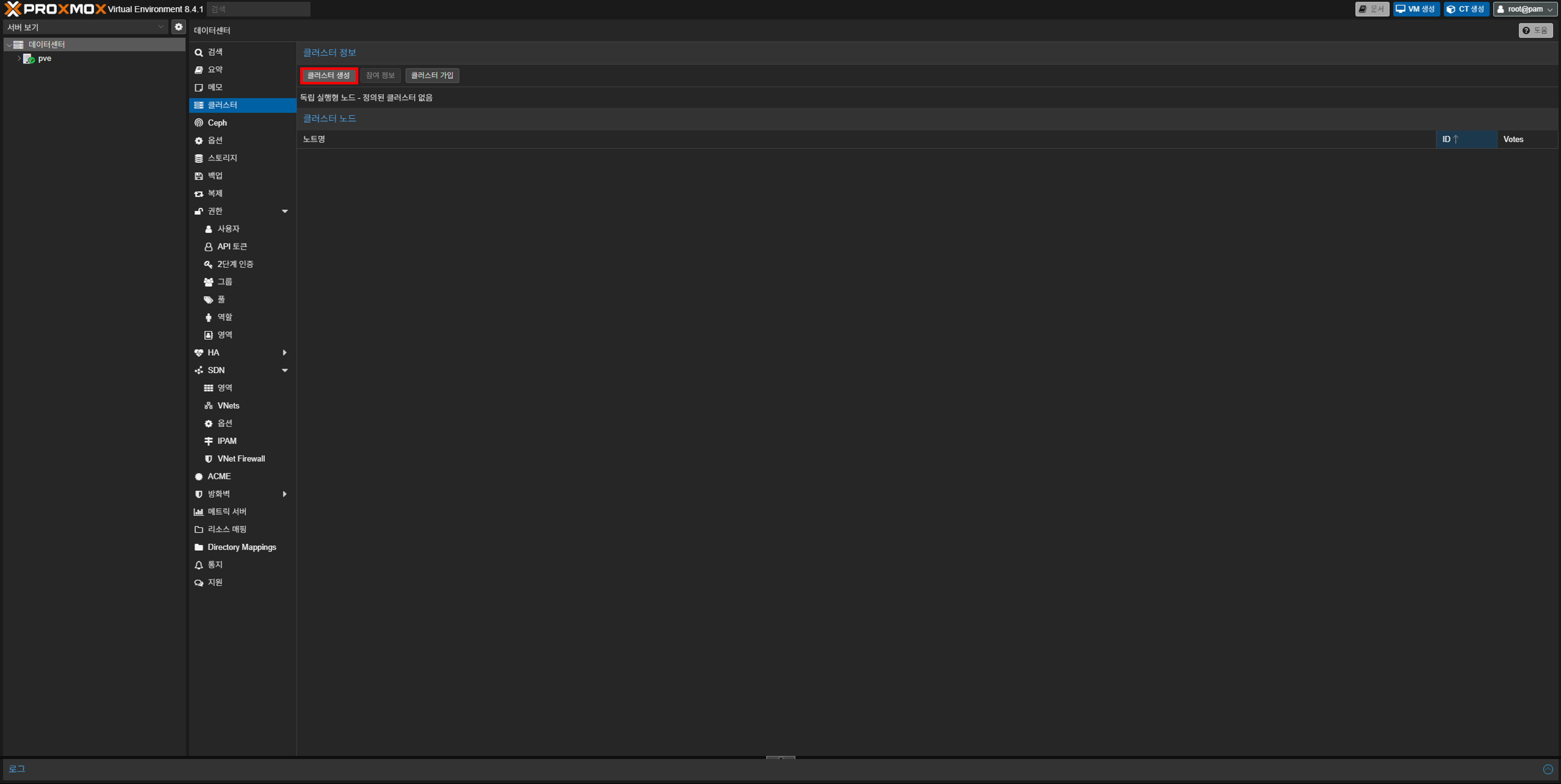Expand the 방화벽 submenu arrow
Screen dimensions: 1561x784
point(284,494)
